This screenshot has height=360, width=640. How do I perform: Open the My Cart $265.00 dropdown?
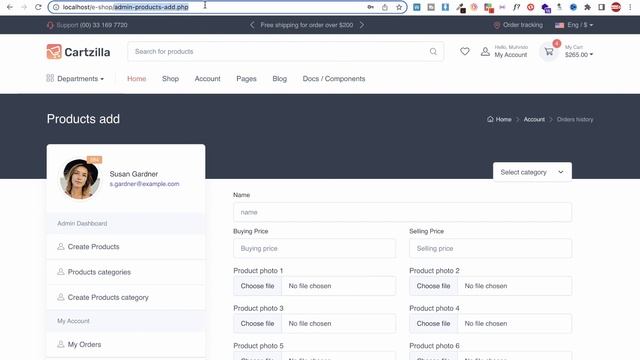pyautogui.click(x=579, y=51)
